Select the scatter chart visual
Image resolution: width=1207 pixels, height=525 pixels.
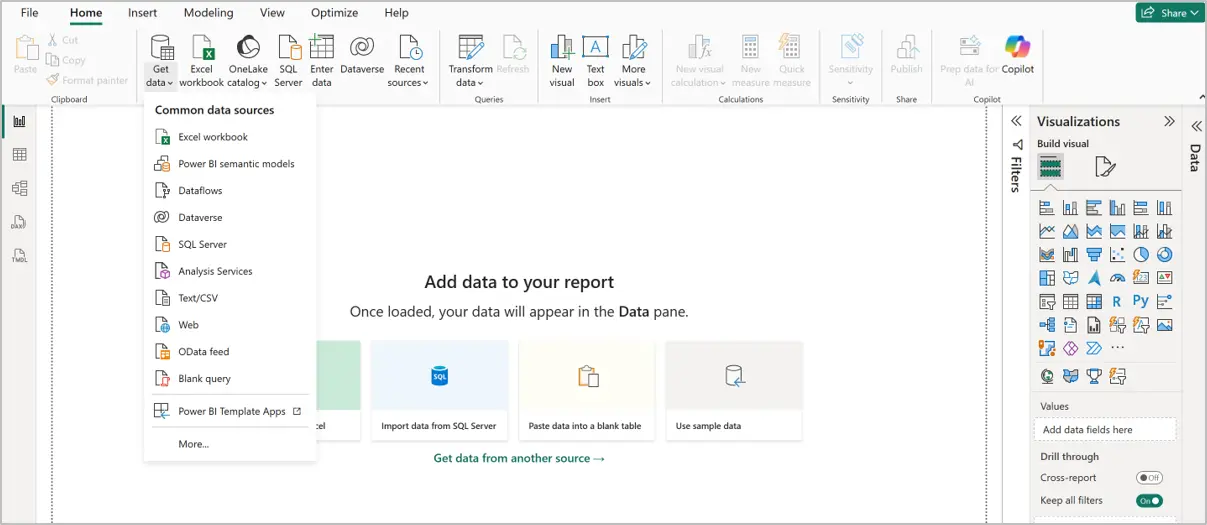click(x=1117, y=254)
